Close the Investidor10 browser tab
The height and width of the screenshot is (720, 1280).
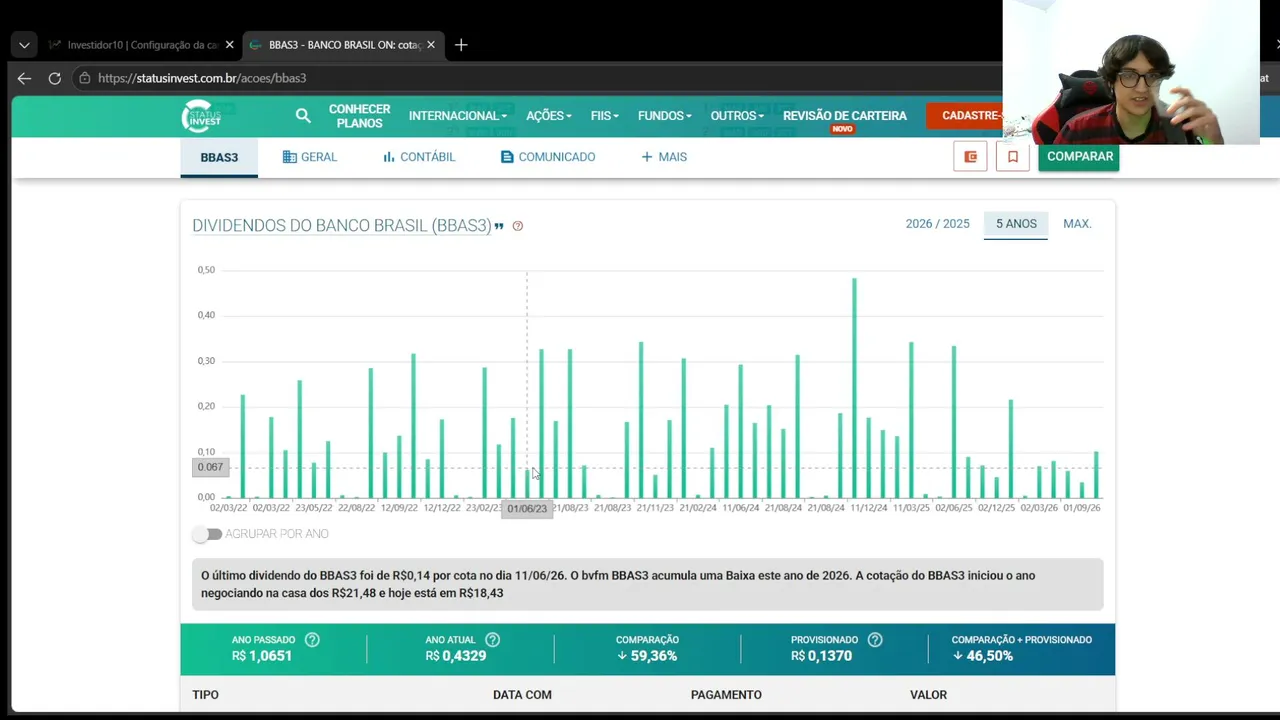coord(229,45)
